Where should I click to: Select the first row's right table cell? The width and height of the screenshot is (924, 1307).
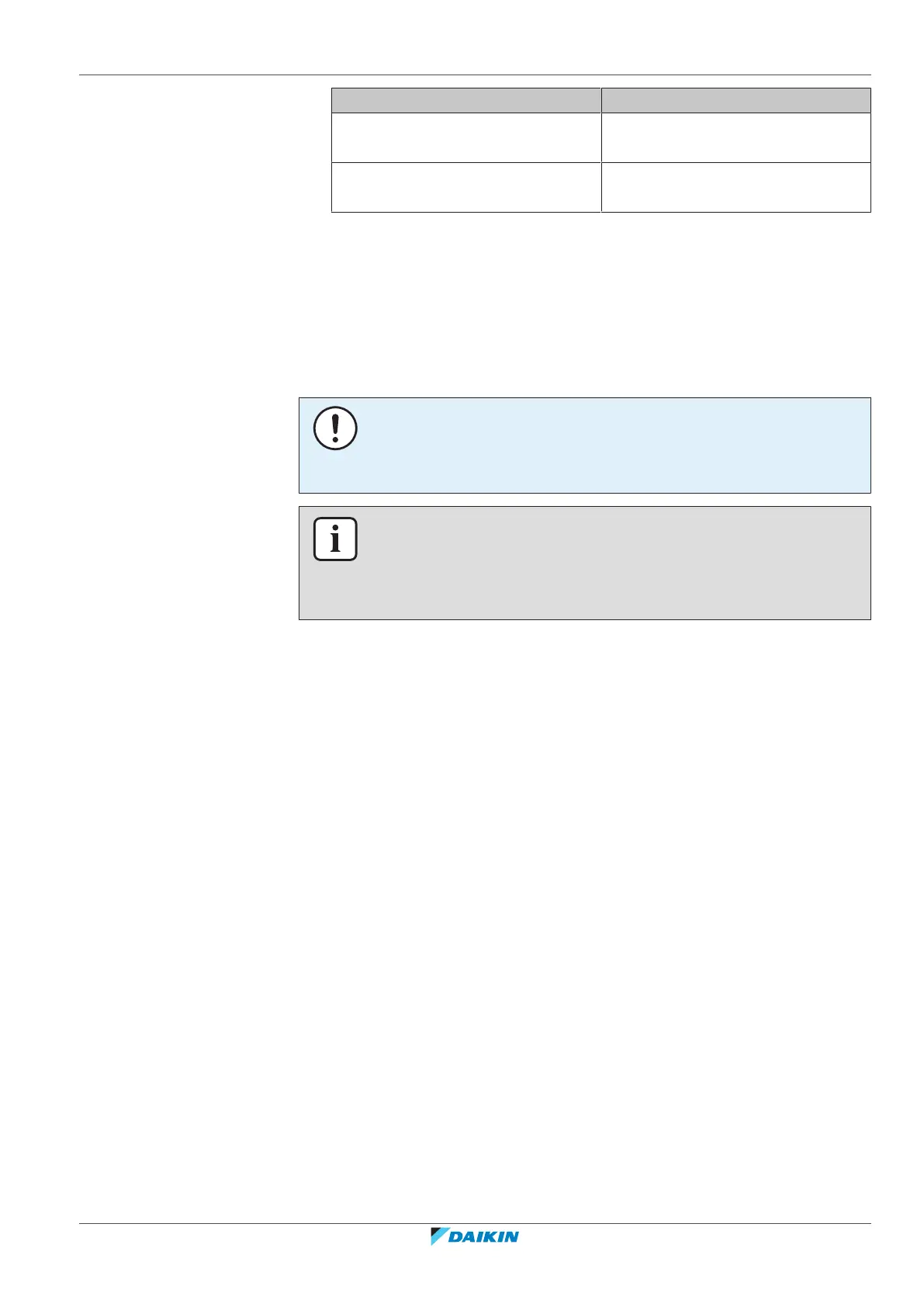pyautogui.click(x=735, y=137)
